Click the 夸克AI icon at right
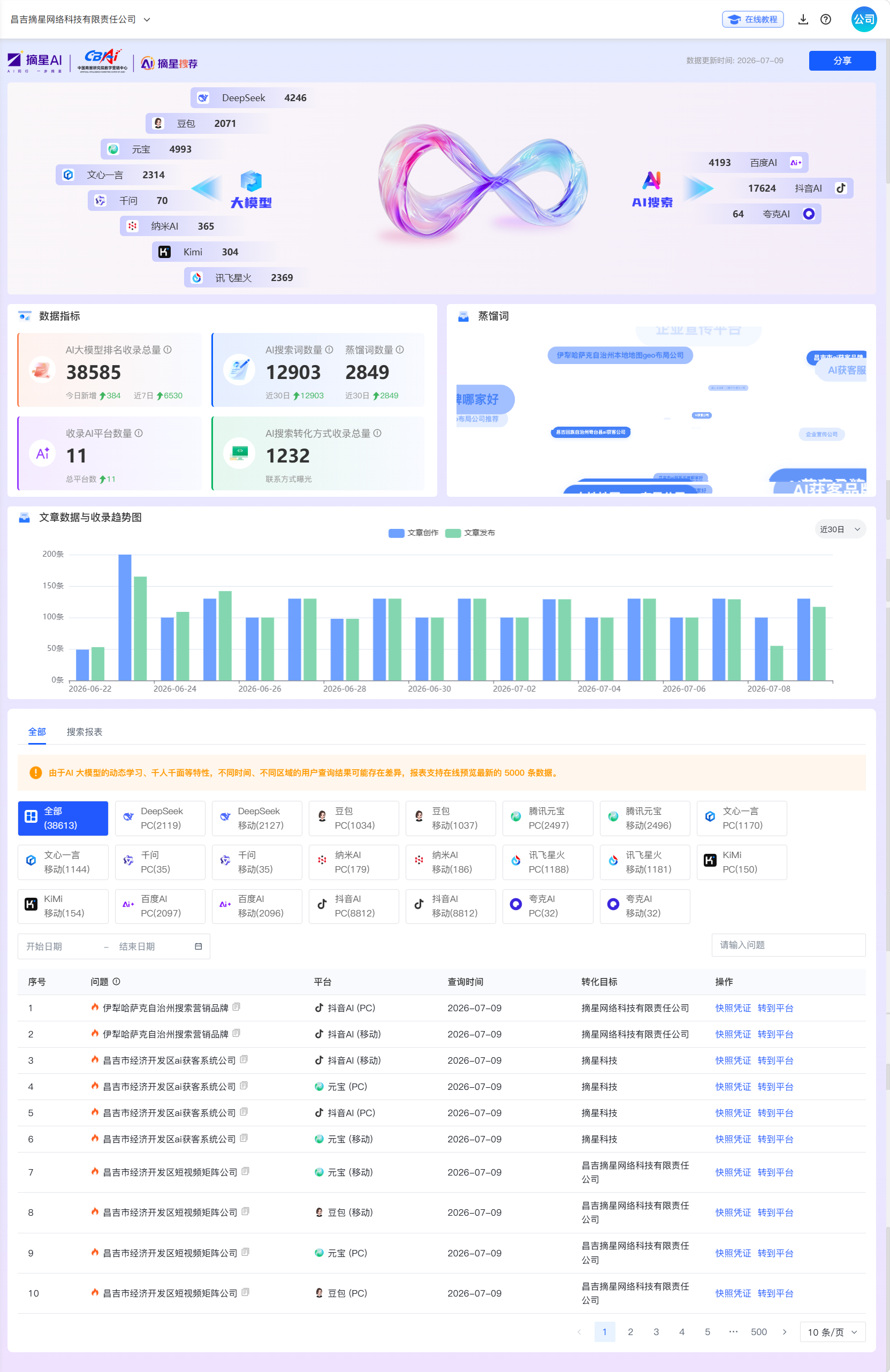Viewport: 890px width, 1372px height. (809, 214)
